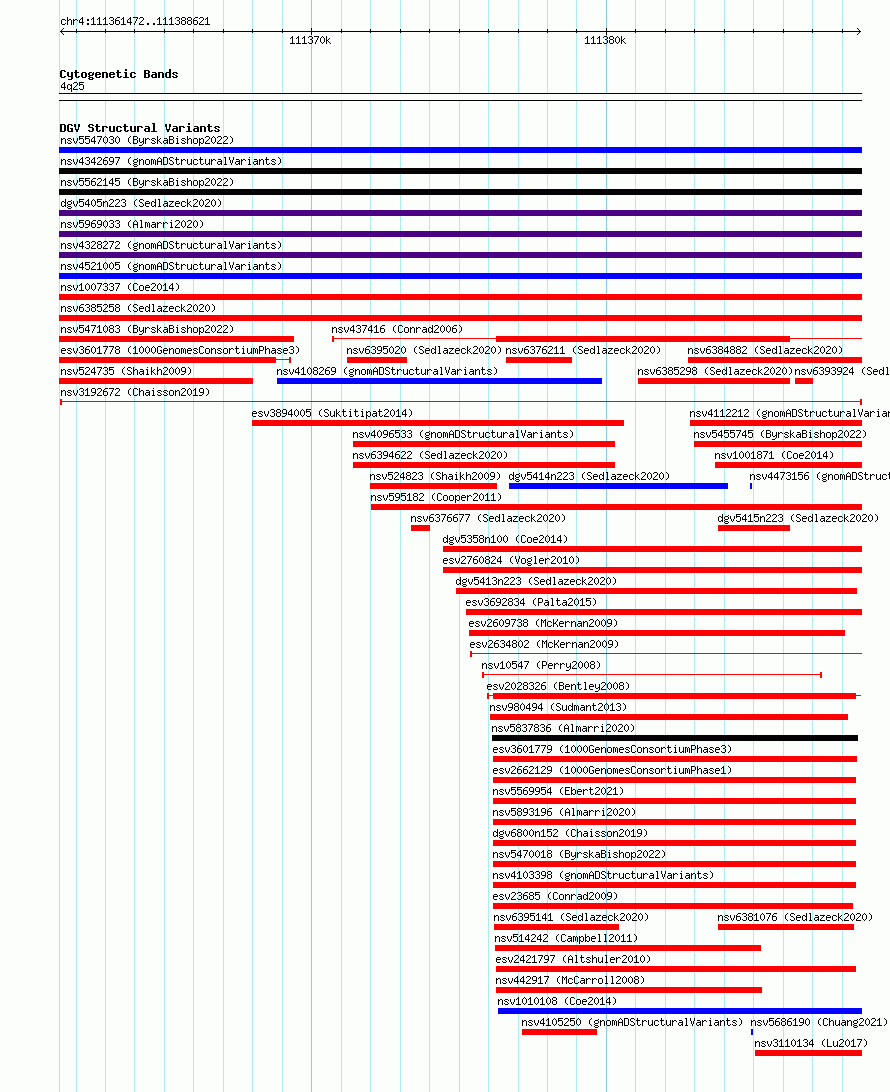The image size is (890, 1092).
Task: Click the blue bar under nsv1010108 (Coe2014)
Action: pyautogui.click(x=680, y=1011)
